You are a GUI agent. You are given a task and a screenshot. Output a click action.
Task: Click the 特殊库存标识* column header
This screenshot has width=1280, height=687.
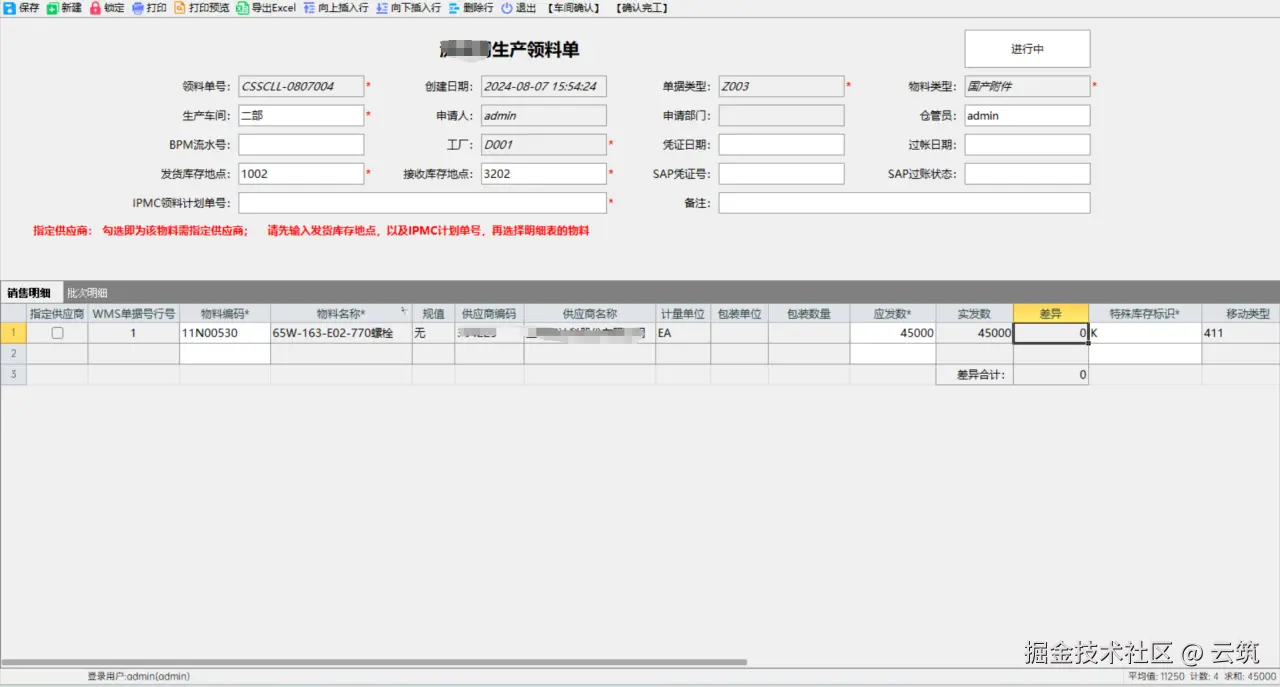pos(1145,313)
